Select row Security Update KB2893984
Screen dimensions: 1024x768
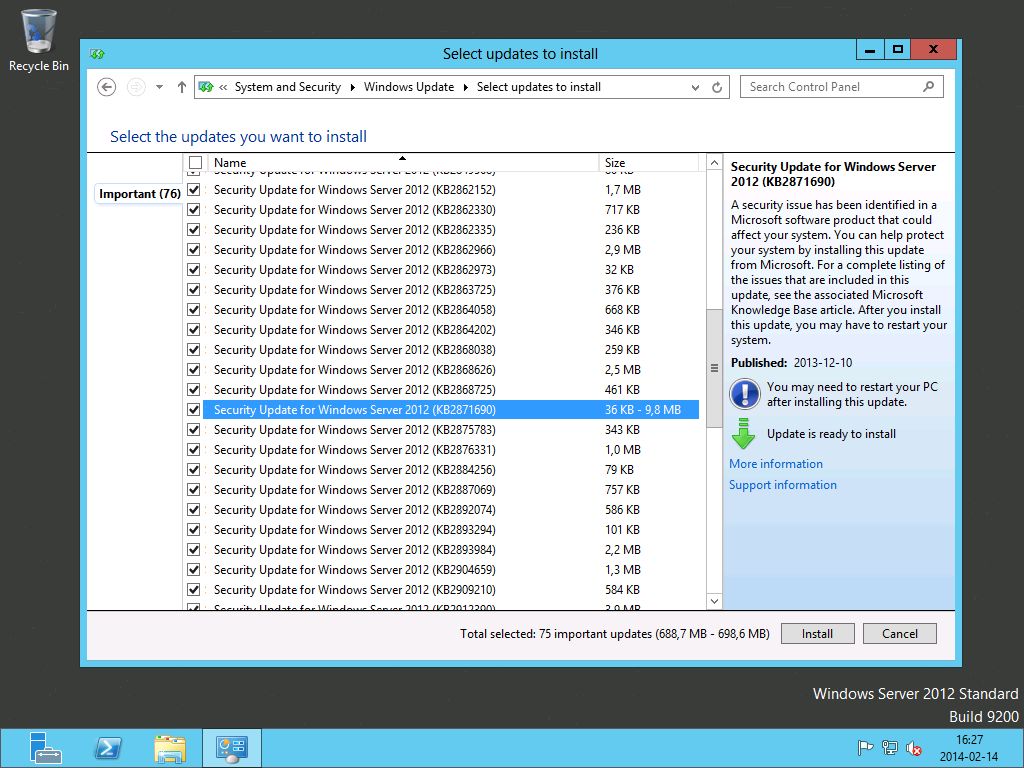tap(451, 550)
